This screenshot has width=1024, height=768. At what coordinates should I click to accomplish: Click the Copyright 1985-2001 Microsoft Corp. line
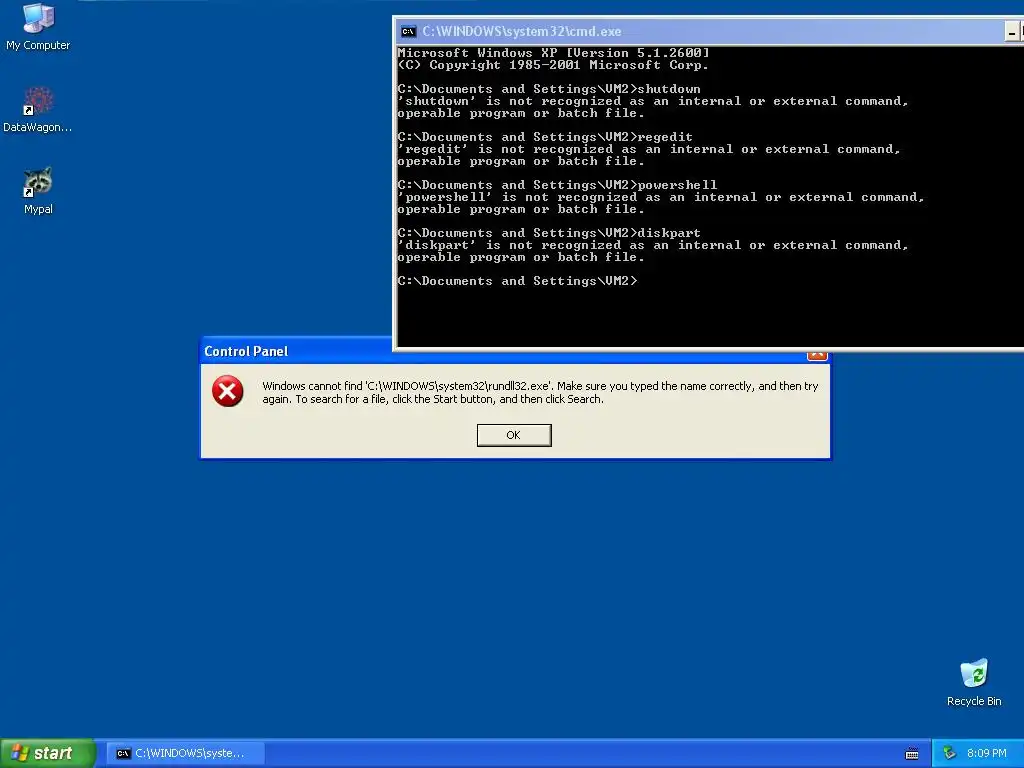tap(553, 65)
